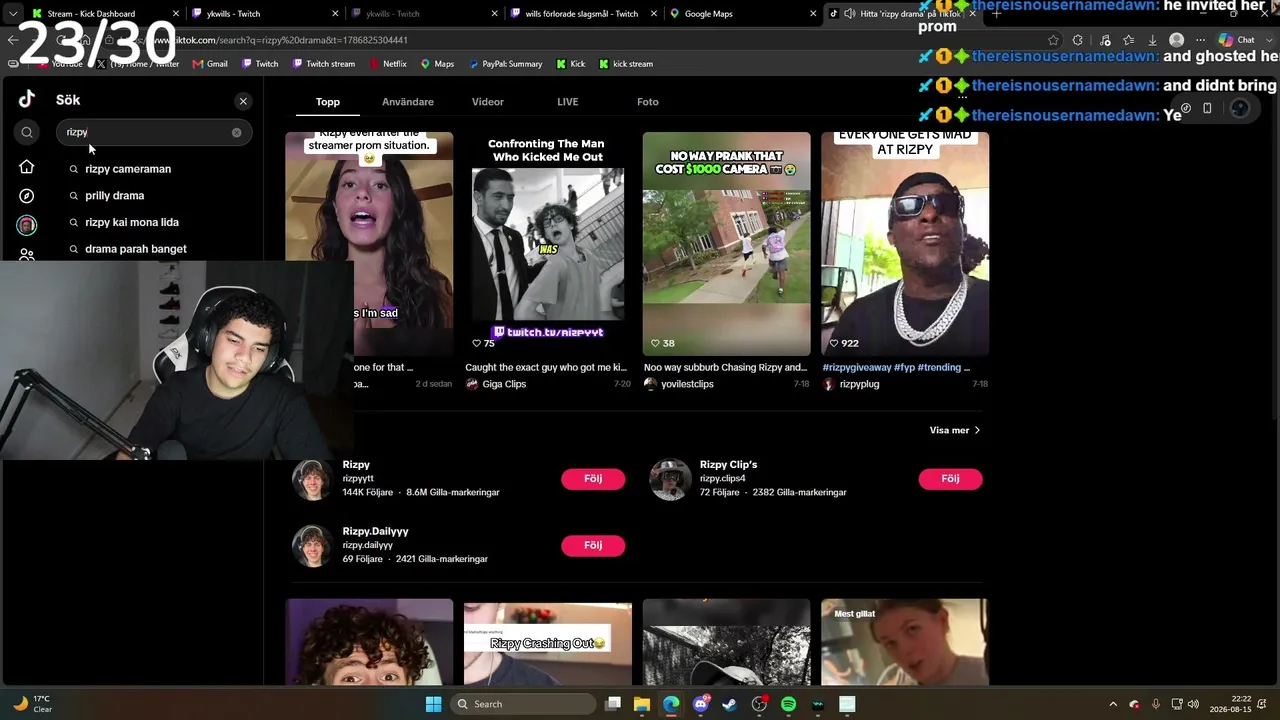
Task: Switch to the Topp results tab
Action: [328, 102]
